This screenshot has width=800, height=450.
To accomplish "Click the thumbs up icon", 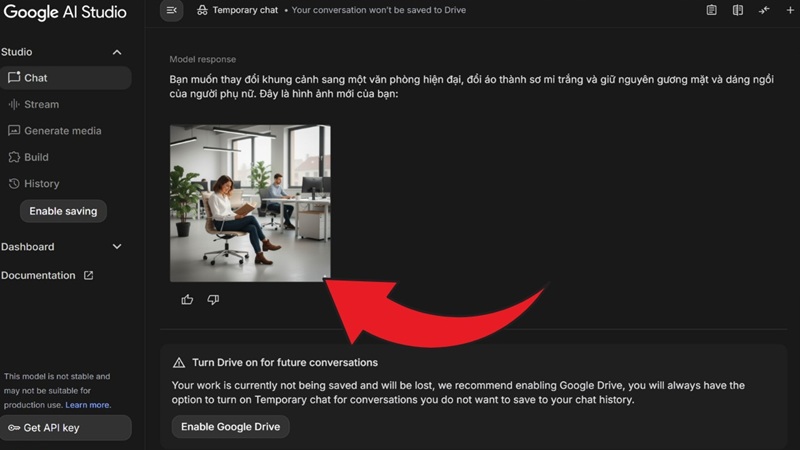I will pyautogui.click(x=187, y=299).
